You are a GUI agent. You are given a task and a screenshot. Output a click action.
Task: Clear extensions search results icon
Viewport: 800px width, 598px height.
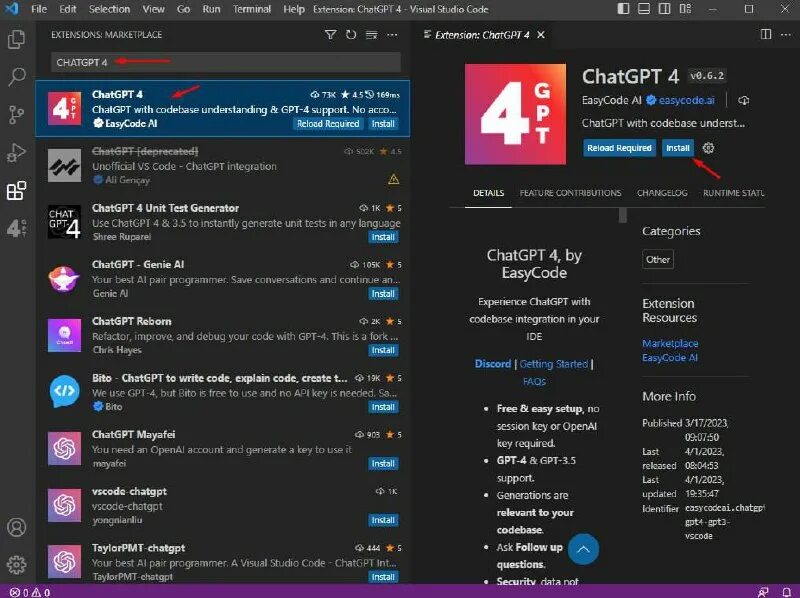tap(371, 35)
